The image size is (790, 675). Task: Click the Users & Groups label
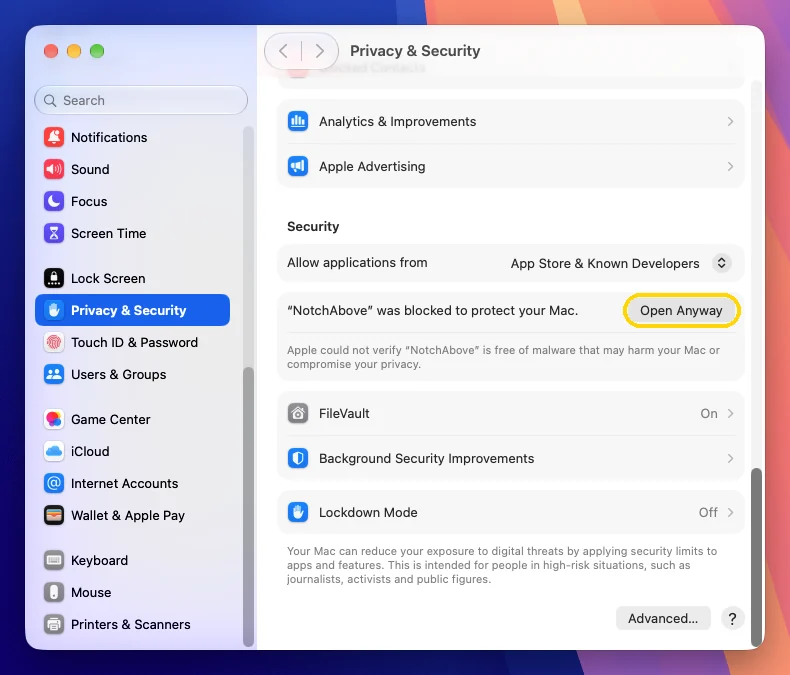pyautogui.click(x=118, y=374)
